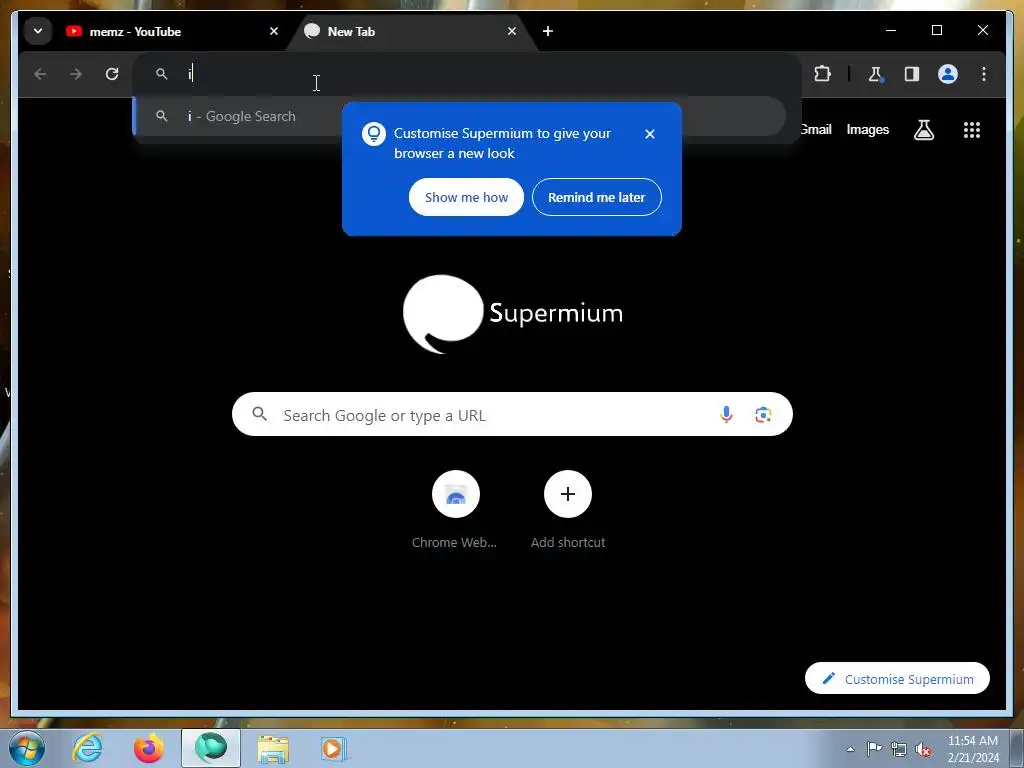Start voice search with the microphone

click(x=726, y=414)
